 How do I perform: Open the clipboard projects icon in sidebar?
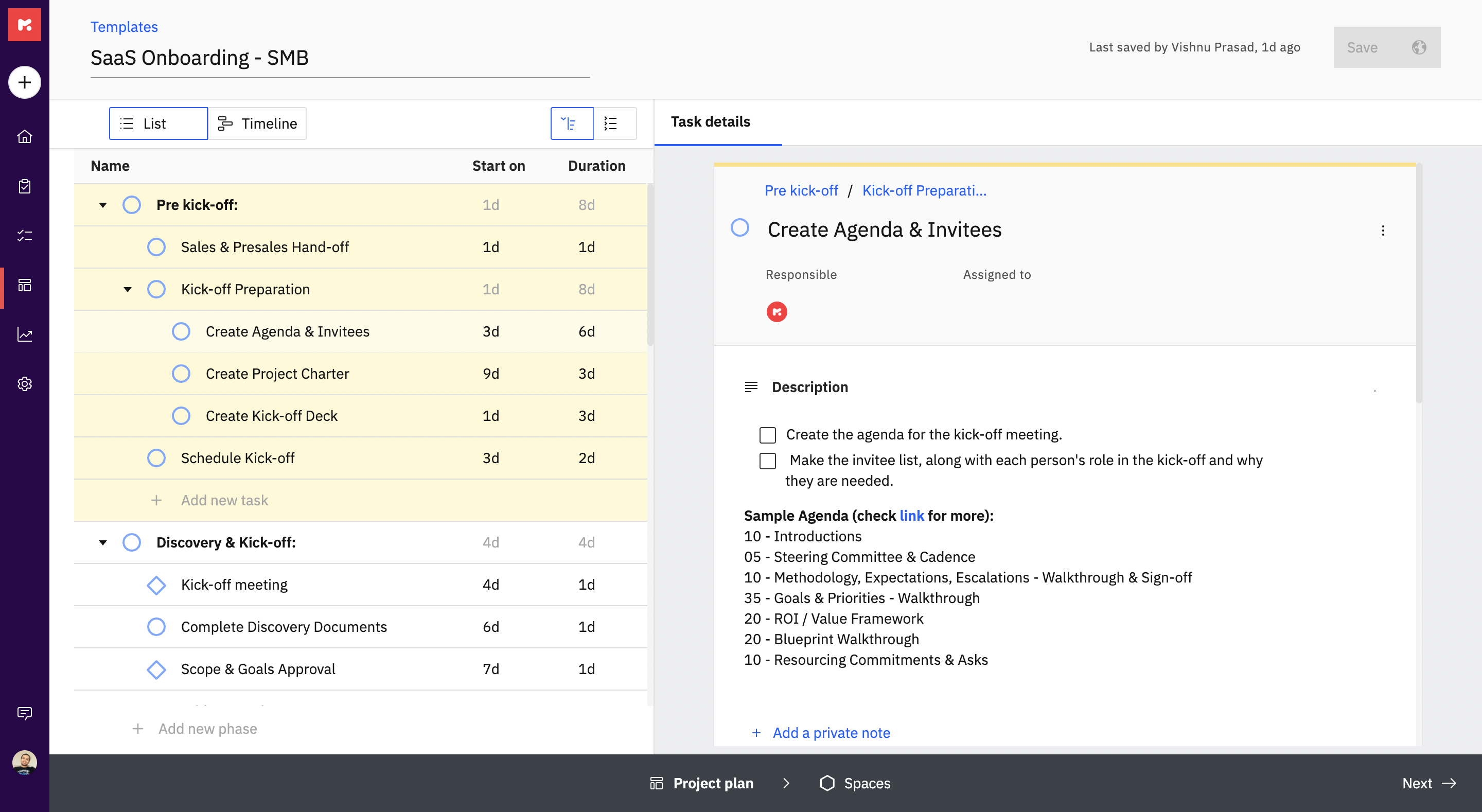tap(24, 186)
